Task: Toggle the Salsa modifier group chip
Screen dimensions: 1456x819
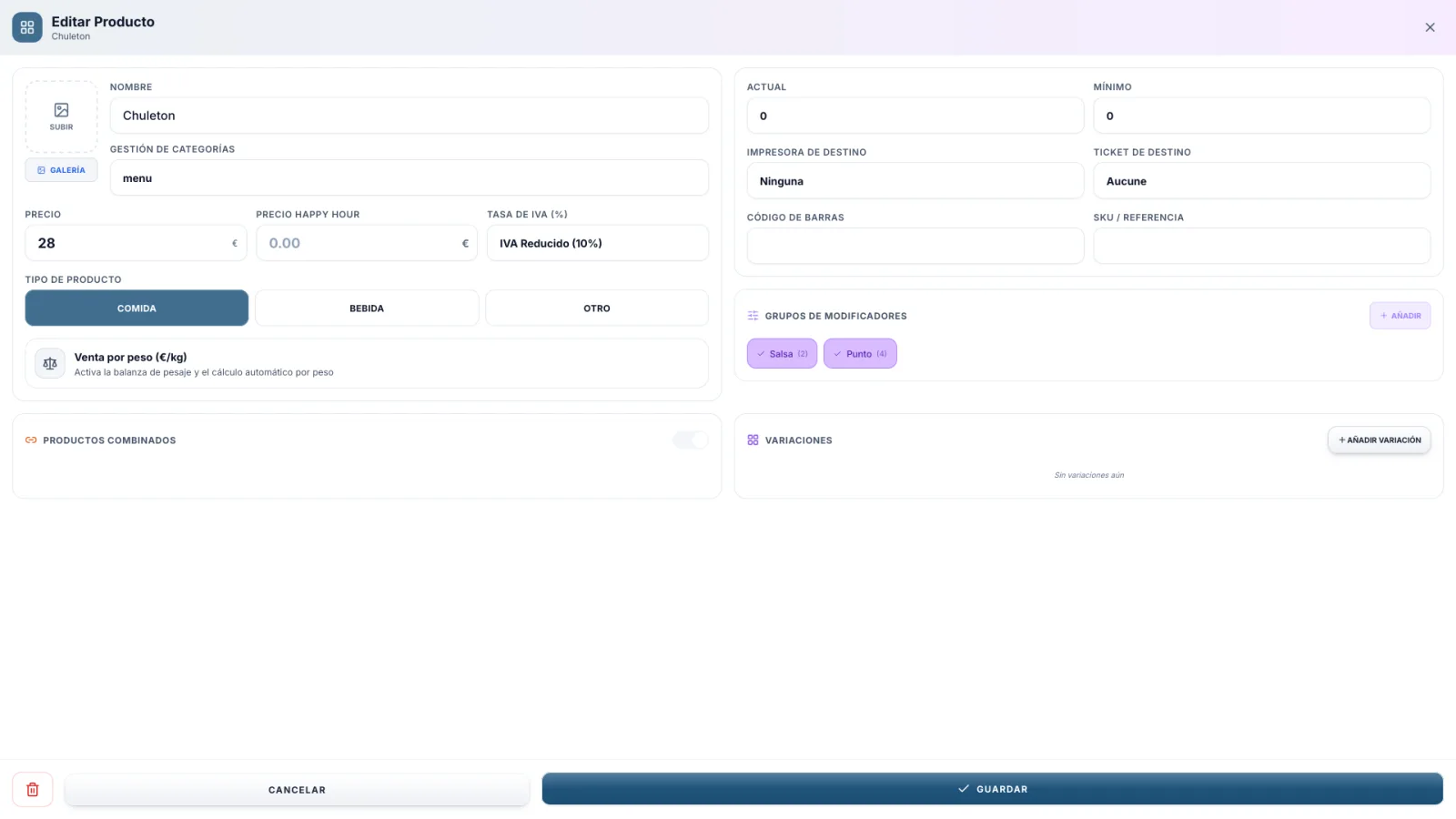Action: (782, 354)
